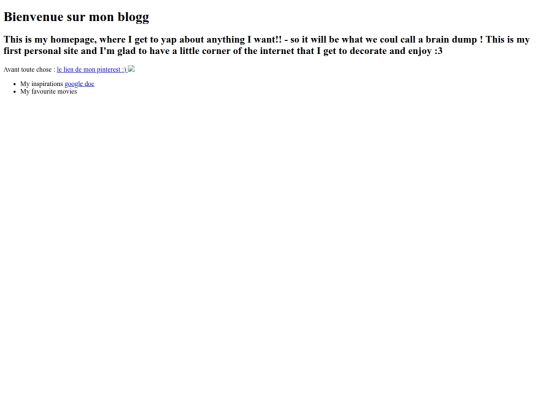Click the bullet before "My inspirations"
The width and height of the screenshot is (540, 405).
point(14,84)
